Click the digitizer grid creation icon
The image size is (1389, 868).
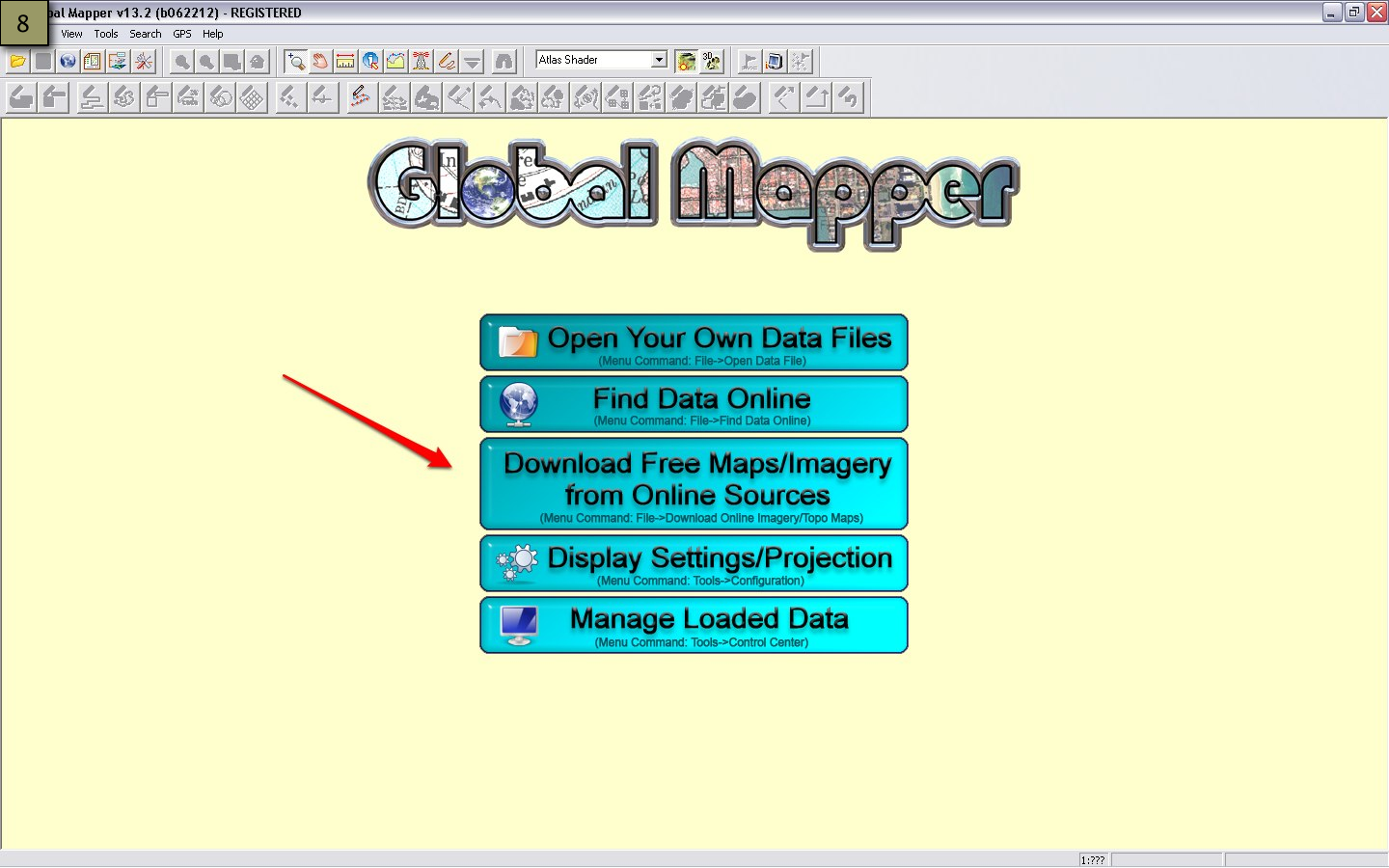[x=253, y=97]
